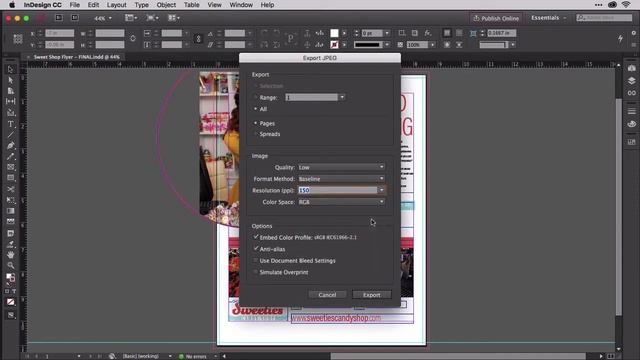Image resolution: width=640 pixels, height=360 pixels.
Task: Toggle constrain proportions for width and height
Action: pyautogui.click(x=133, y=39)
